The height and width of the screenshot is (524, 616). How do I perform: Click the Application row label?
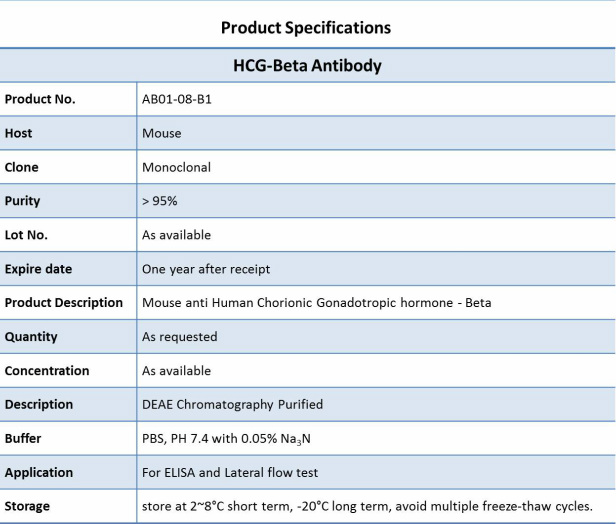tap(38, 473)
